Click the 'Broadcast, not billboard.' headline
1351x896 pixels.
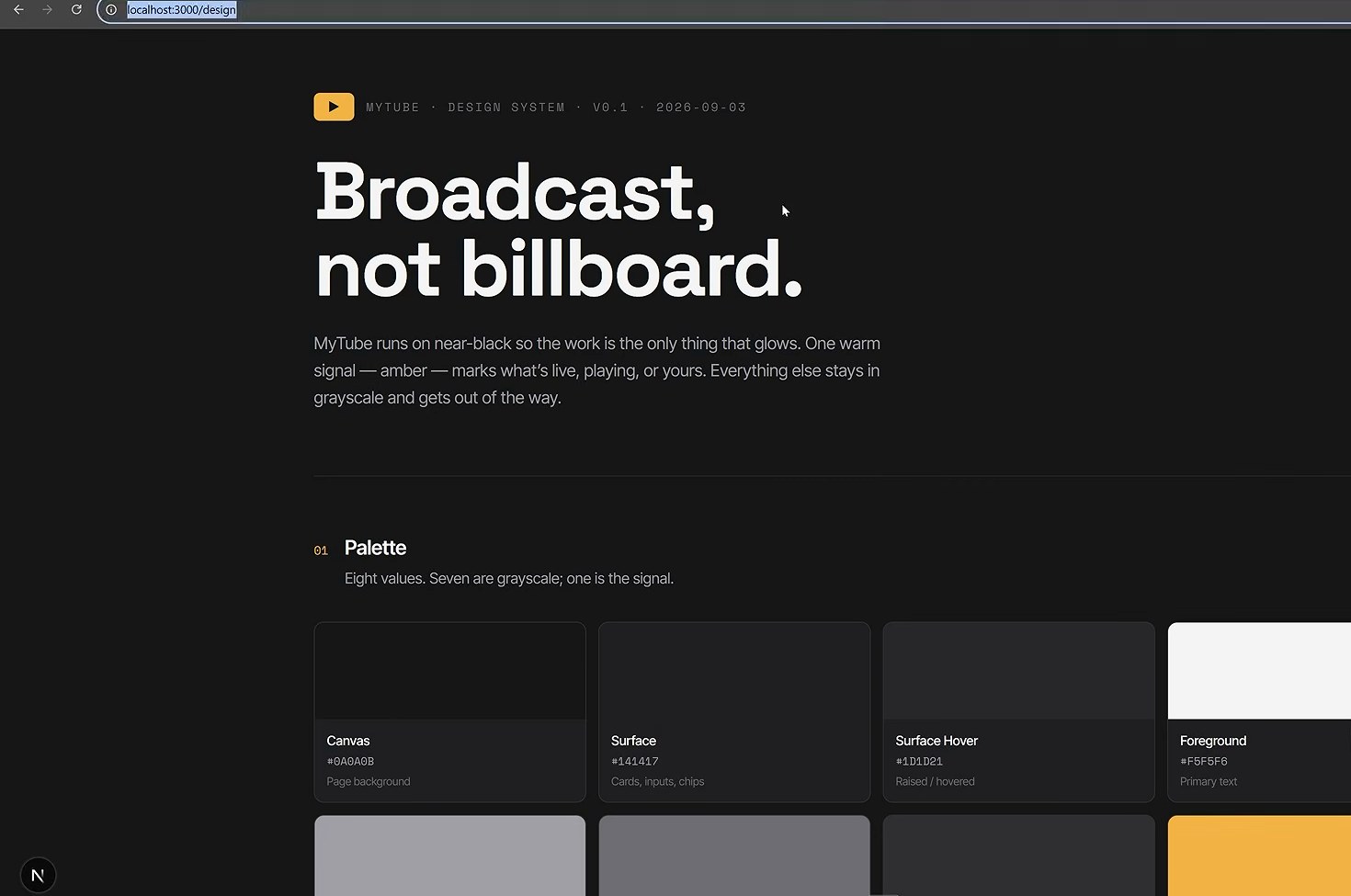point(559,230)
